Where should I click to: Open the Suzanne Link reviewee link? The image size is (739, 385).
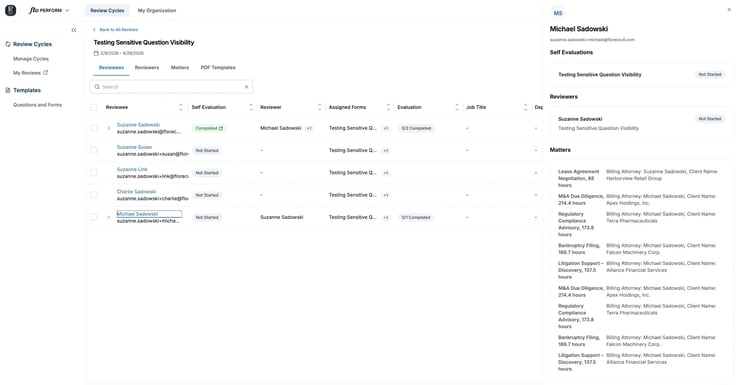(x=132, y=169)
